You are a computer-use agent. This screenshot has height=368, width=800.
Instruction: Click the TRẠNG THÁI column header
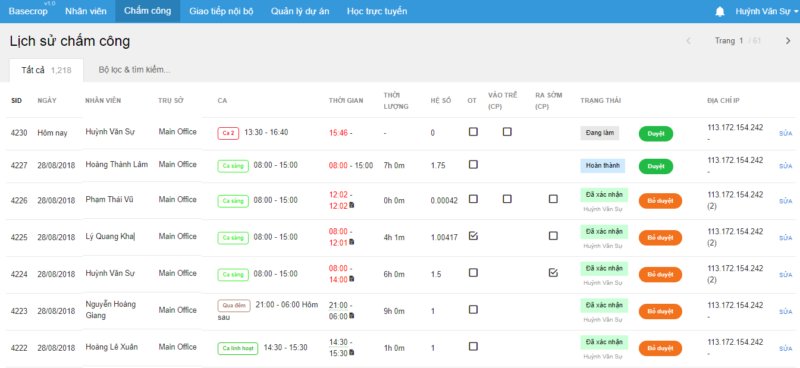601,101
